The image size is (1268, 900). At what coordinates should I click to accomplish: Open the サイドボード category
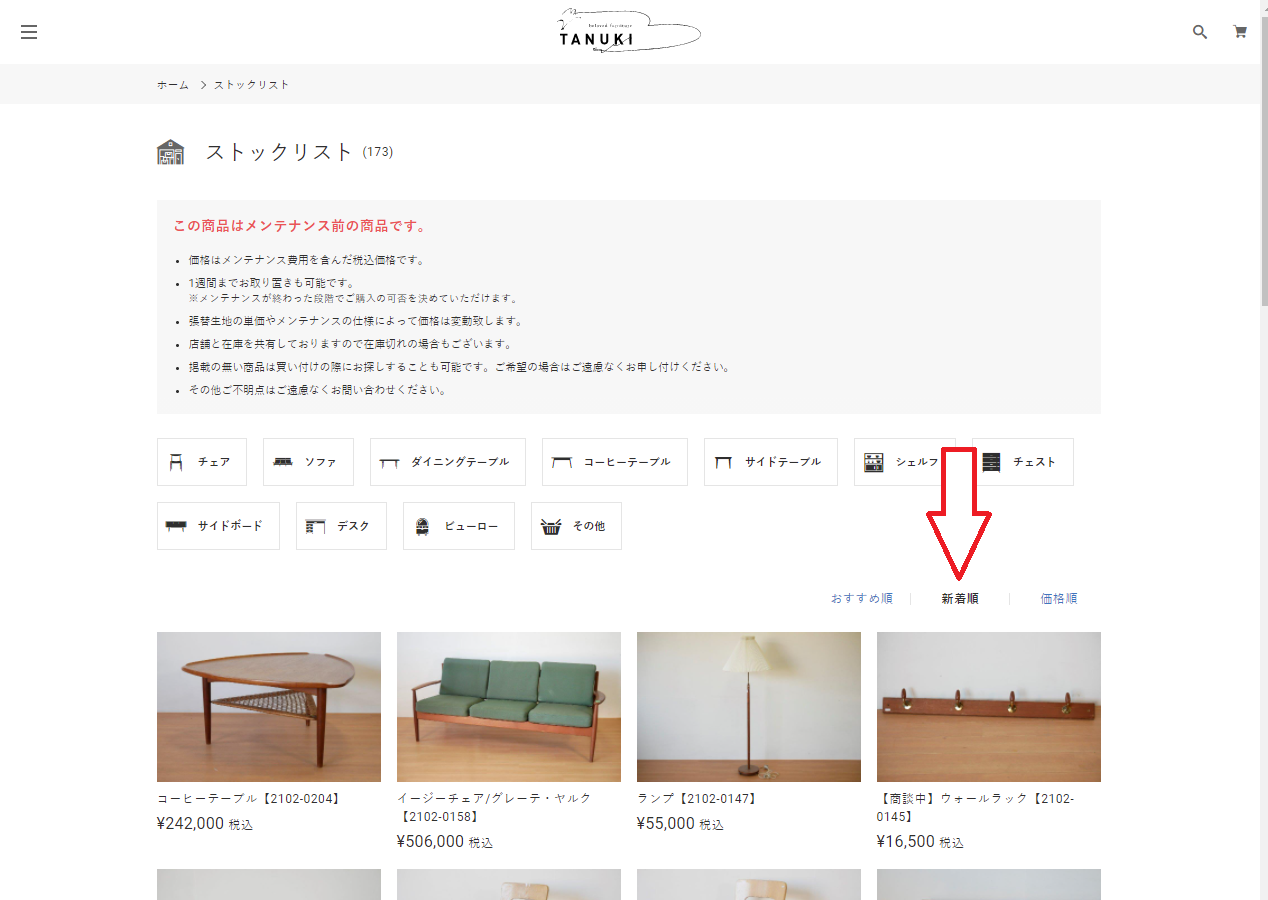(217, 526)
